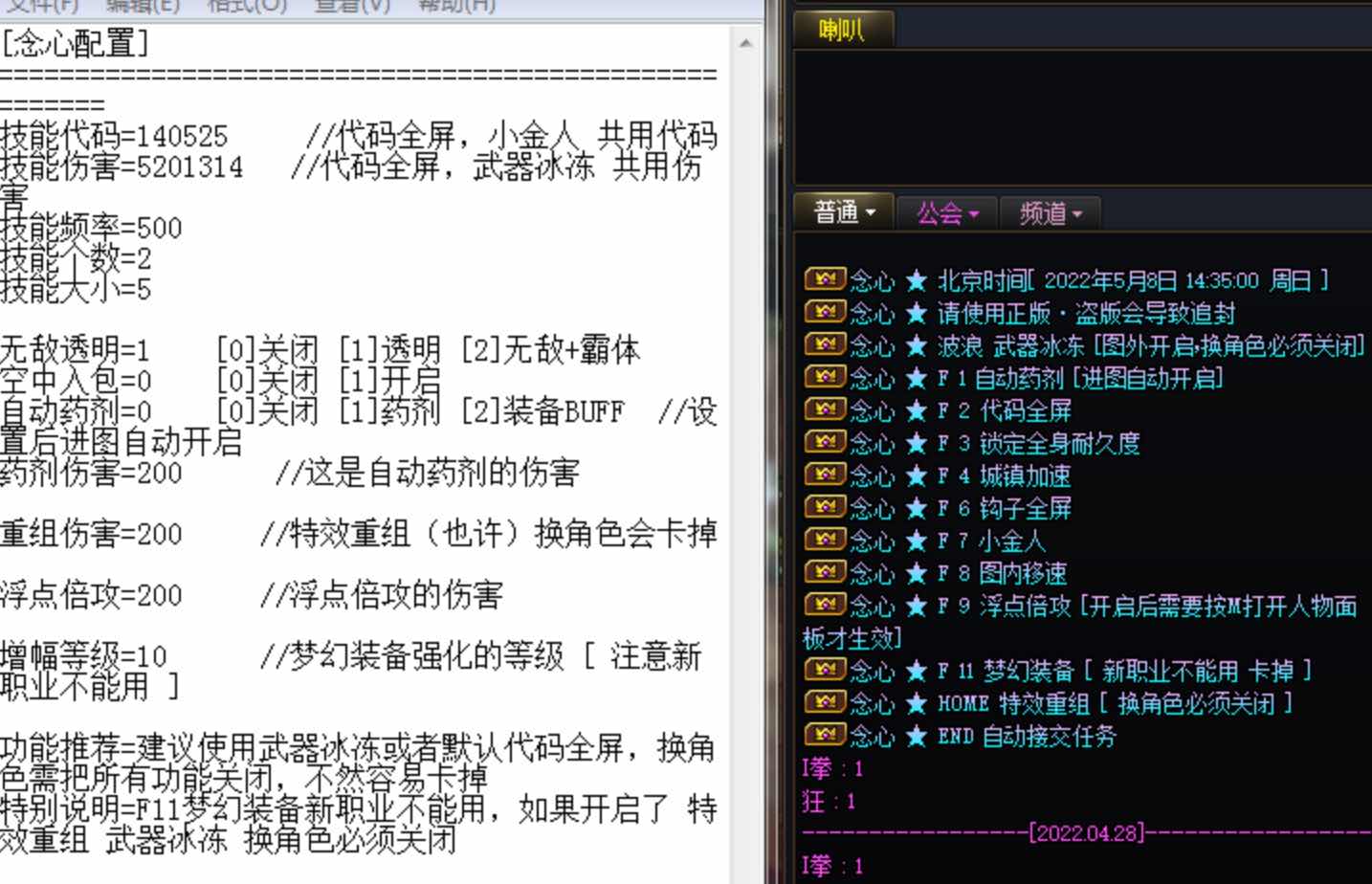Click the I拳 : 1 line above 狂

(x=832, y=768)
